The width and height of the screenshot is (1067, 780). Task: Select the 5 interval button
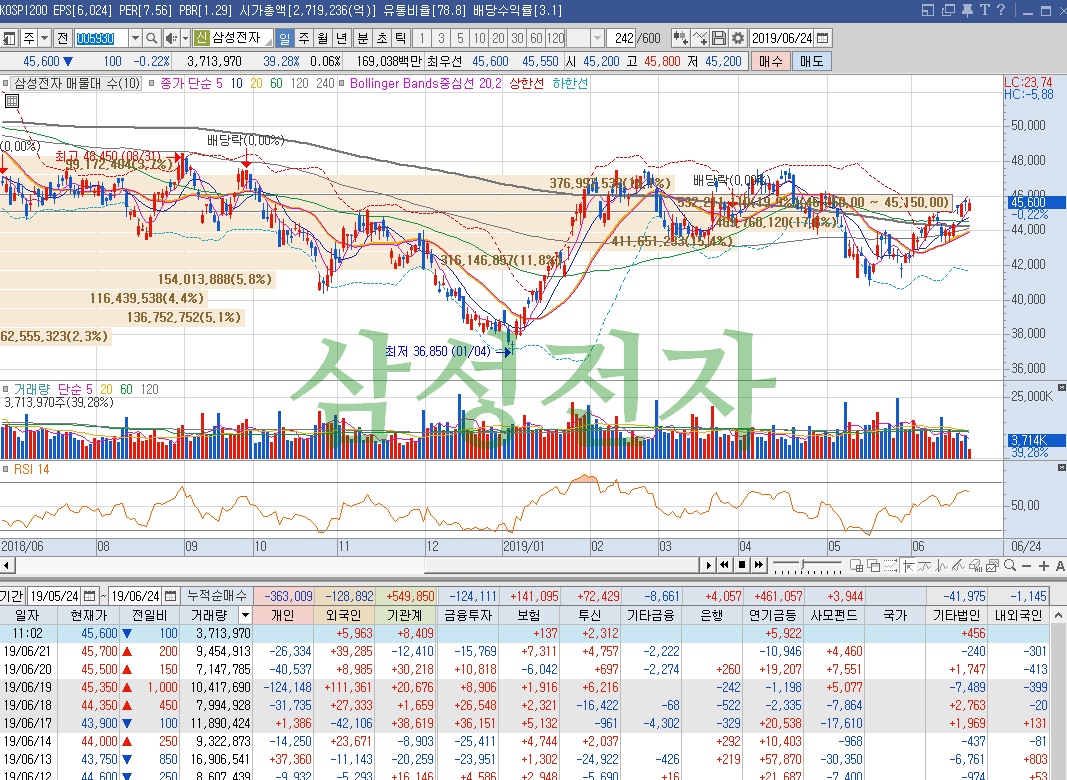pos(460,38)
